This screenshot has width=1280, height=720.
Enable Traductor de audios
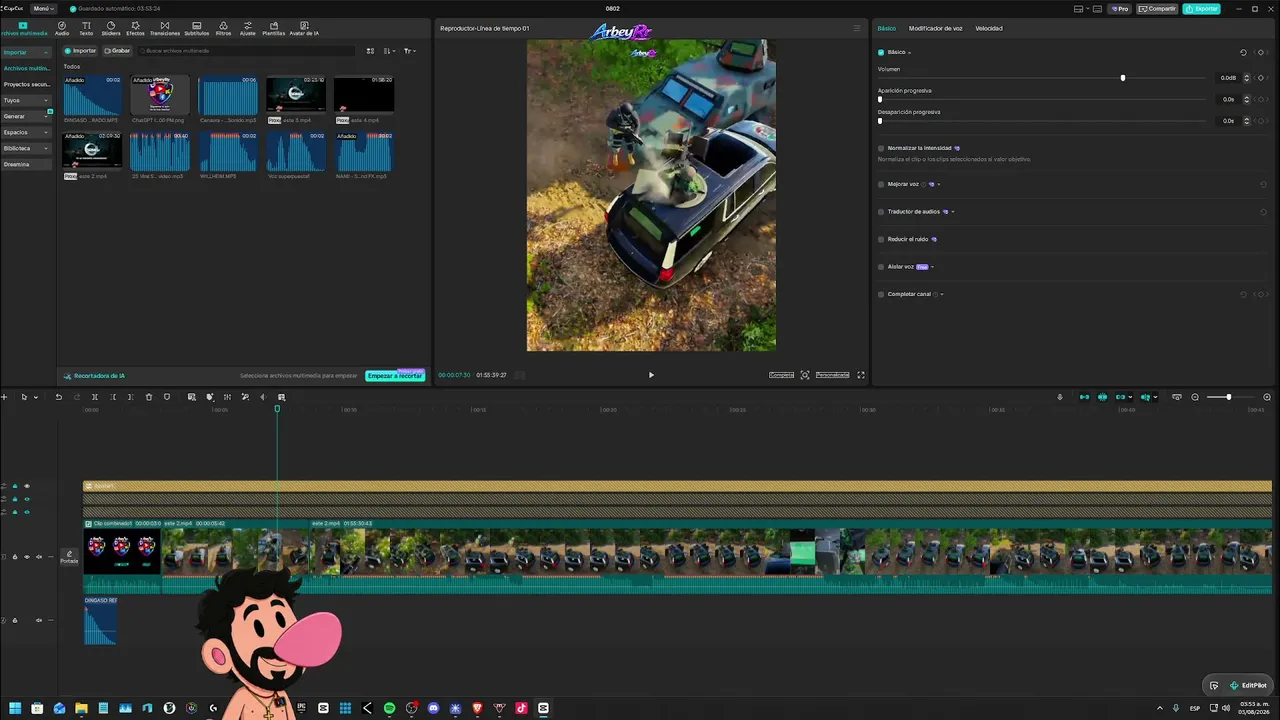[880, 212]
